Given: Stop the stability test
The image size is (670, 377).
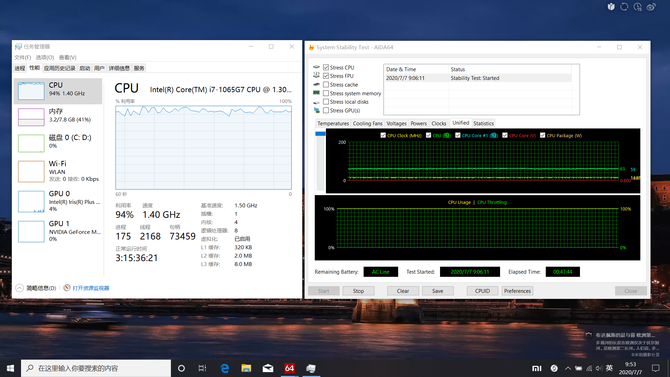Looking at the screenshot, I should 359,291.
